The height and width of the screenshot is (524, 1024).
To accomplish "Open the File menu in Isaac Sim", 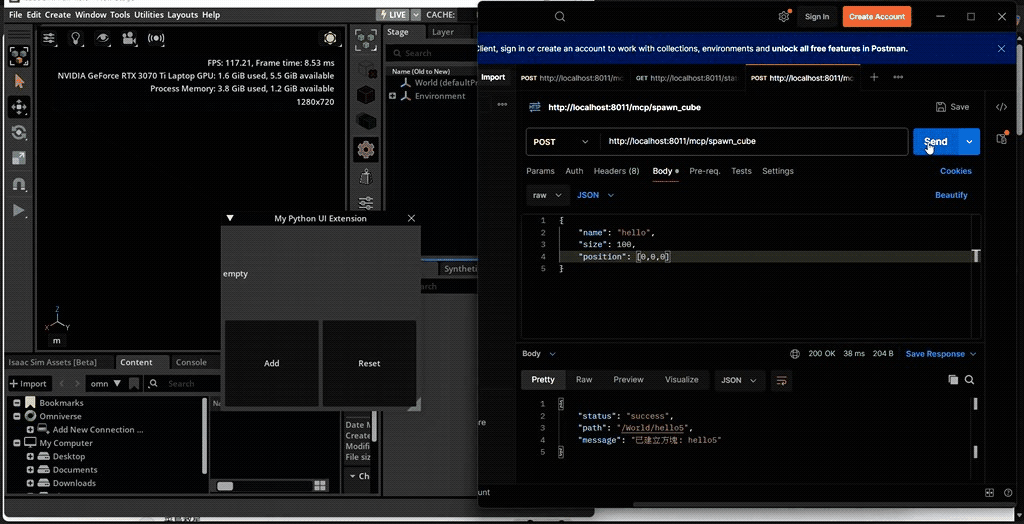I will click(x=15, y=14).
